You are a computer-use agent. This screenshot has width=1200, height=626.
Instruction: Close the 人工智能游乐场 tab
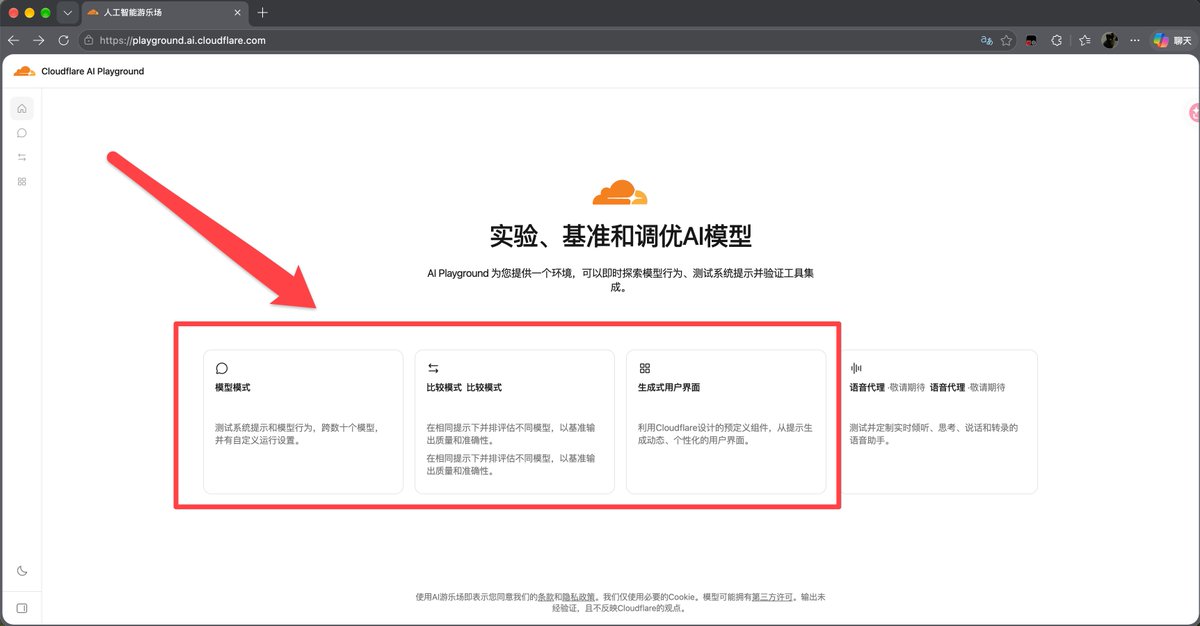[236, 13]
